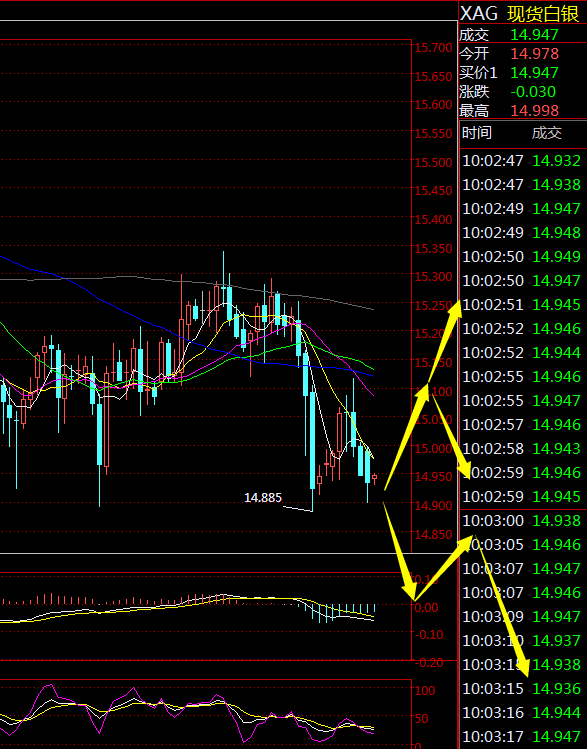The width and height of the screenshot is (587, 749).
Task: Select tick row 10:02:51 priced 14.945
Action: 522,305
